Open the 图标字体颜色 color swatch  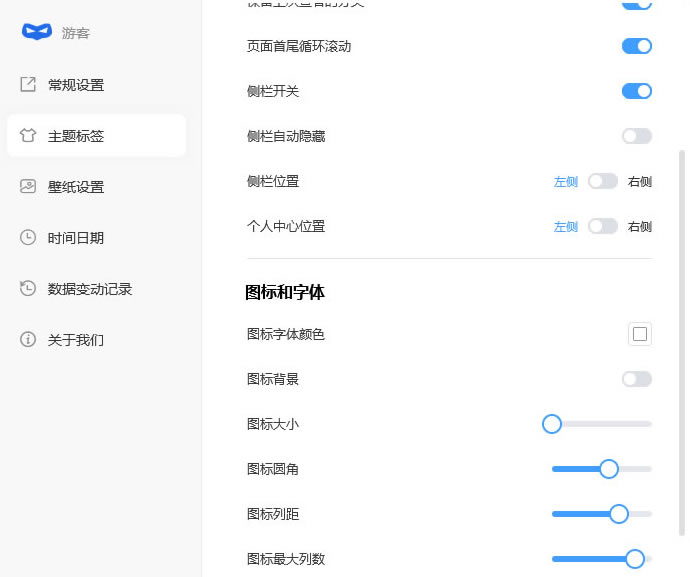tap(640, 334)
